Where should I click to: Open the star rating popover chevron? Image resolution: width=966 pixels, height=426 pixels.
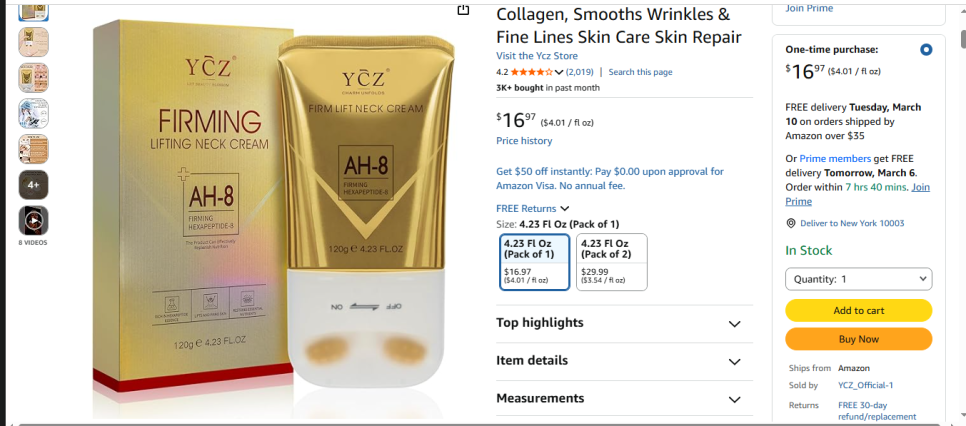(x=559, y=72)
